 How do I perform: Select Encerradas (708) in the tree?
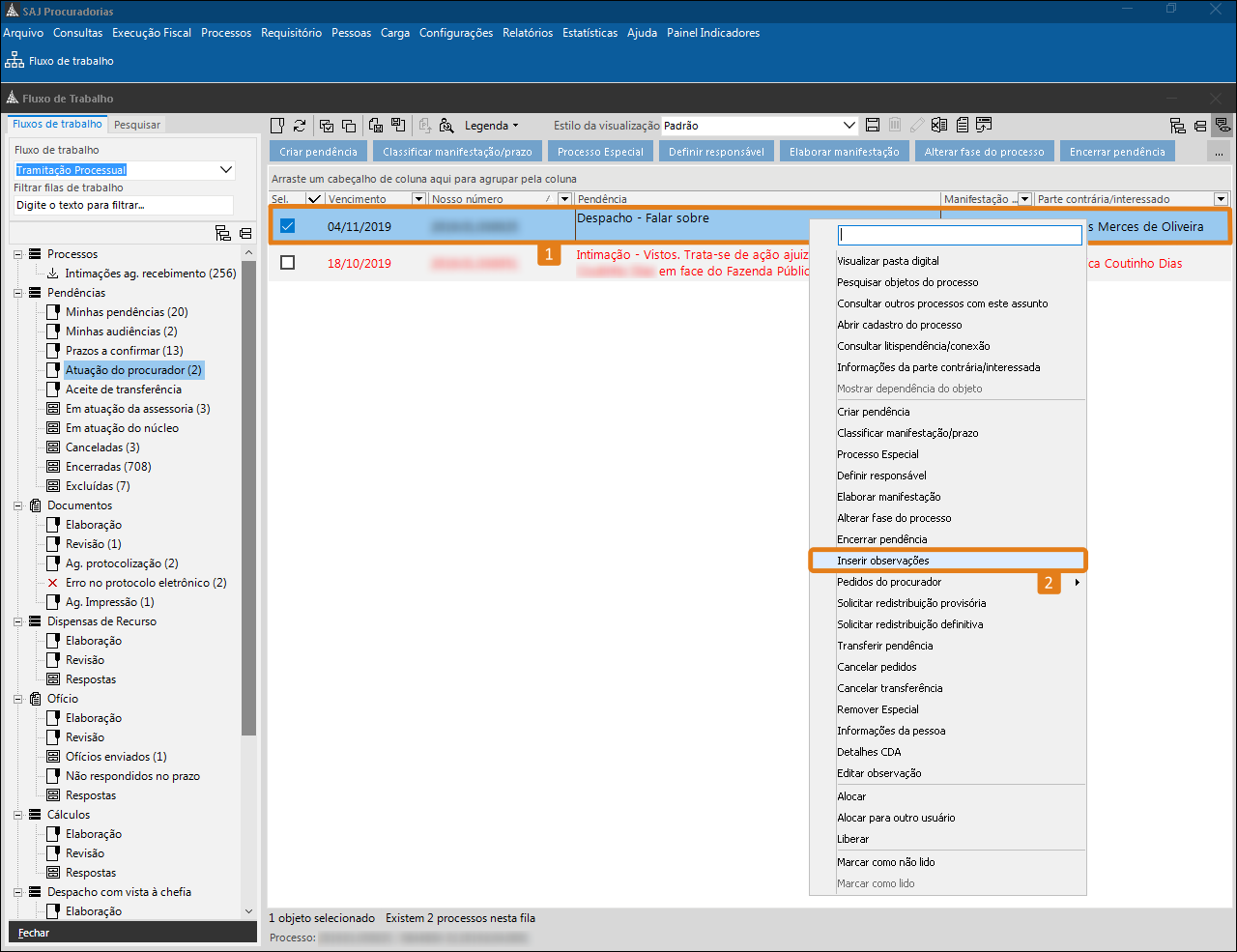[x=108, y=467]
